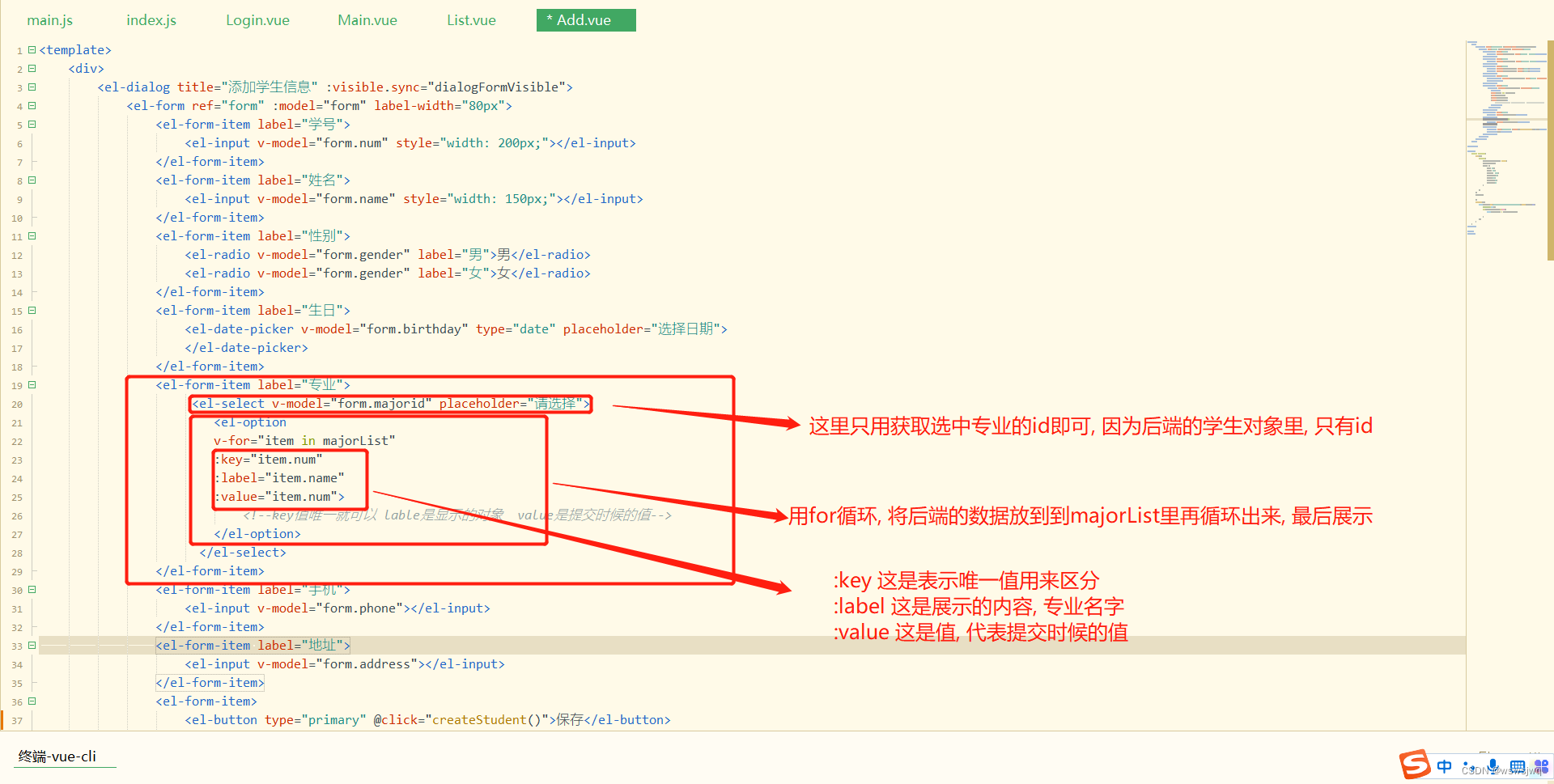Collapse the 姓名 form-item at line 8
This screenshot has width=1554, height=784.
[32, 180]
